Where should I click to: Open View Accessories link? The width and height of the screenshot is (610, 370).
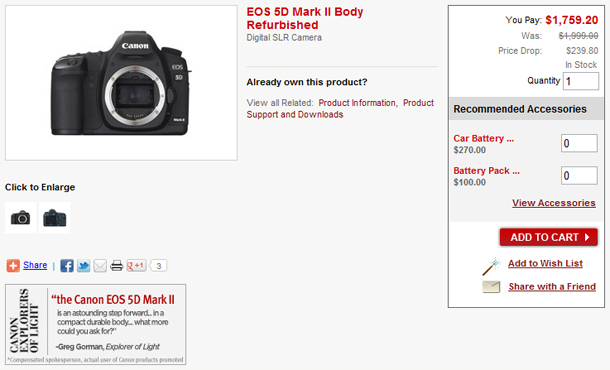tap(554, 203)
